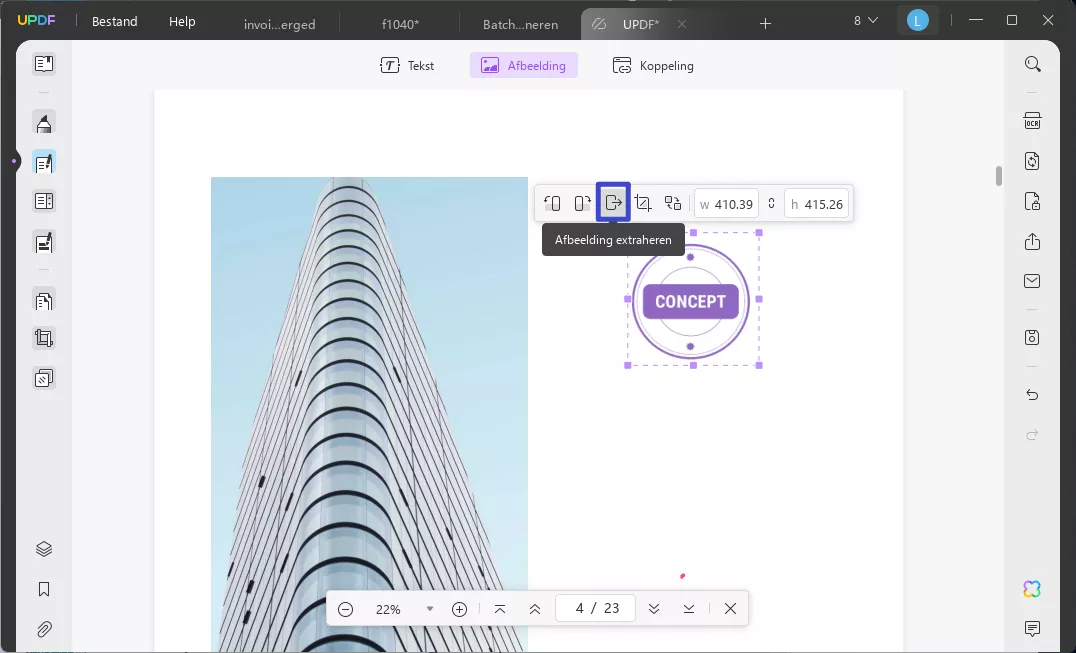
Task: Open the 22% zoom level dropdown
Action: coord(430,608)
